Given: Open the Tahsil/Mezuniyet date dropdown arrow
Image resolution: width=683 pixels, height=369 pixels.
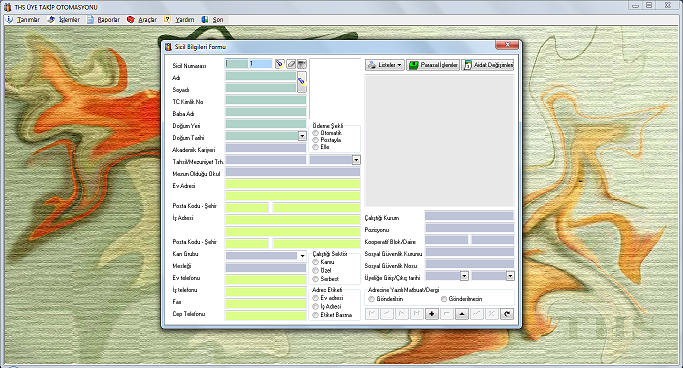Looking at the screenshot, I should tap(356, 160).
